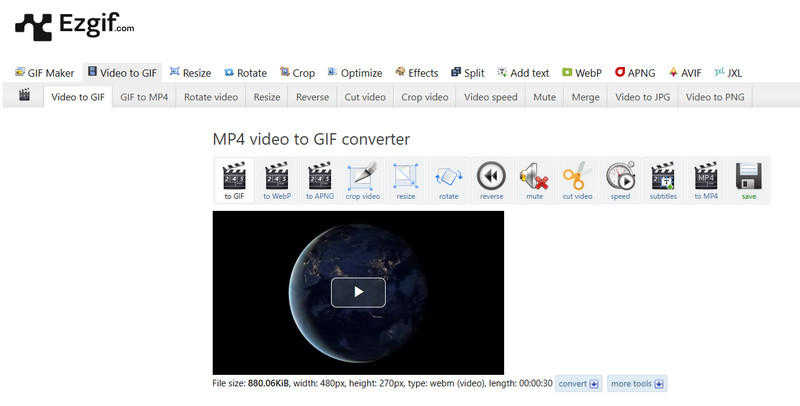Open the Effects top menu item
This screenshot has width=800, height=406.
coord(417,73)
